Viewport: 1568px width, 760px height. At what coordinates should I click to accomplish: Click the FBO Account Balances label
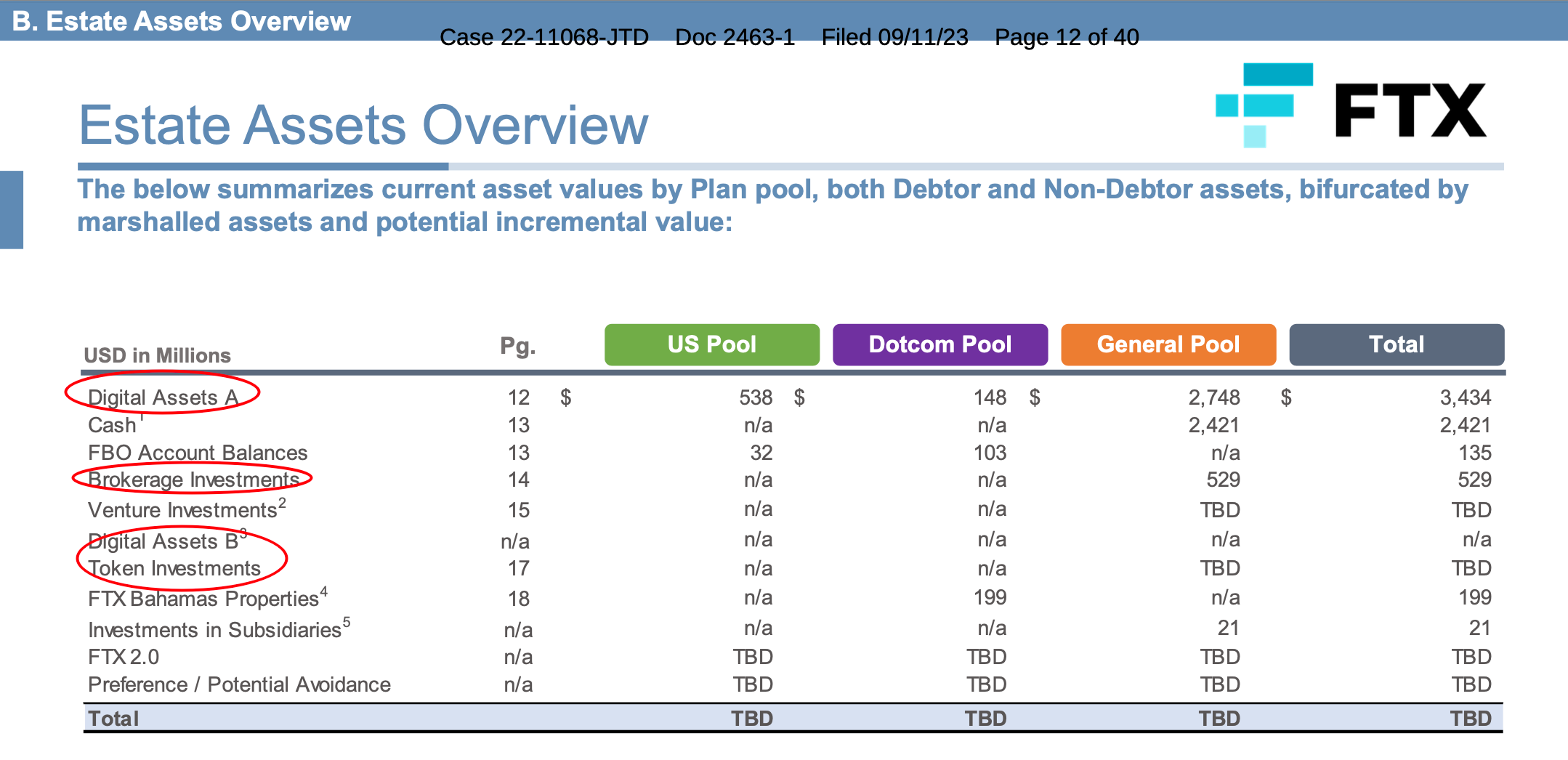pyautogui.click(x=198, y=453)
